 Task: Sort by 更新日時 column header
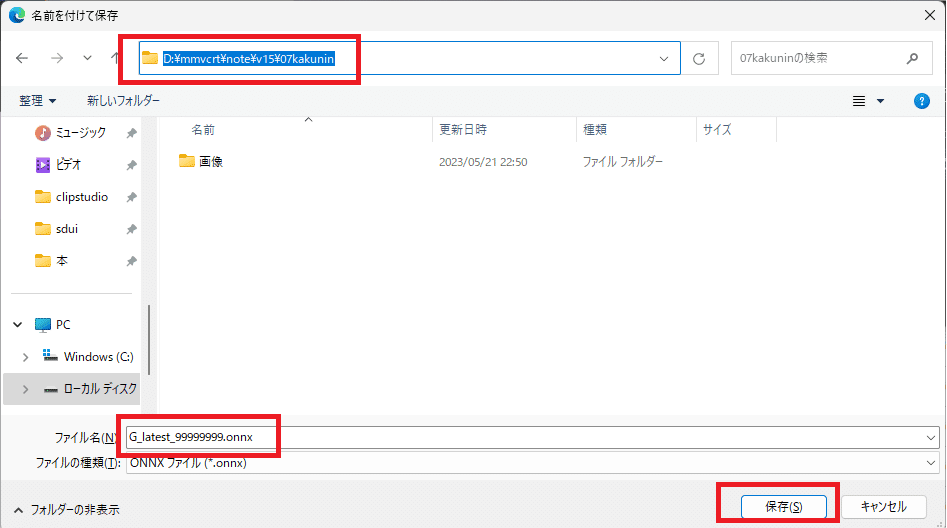pyautogui.click(x=463, y=130)
